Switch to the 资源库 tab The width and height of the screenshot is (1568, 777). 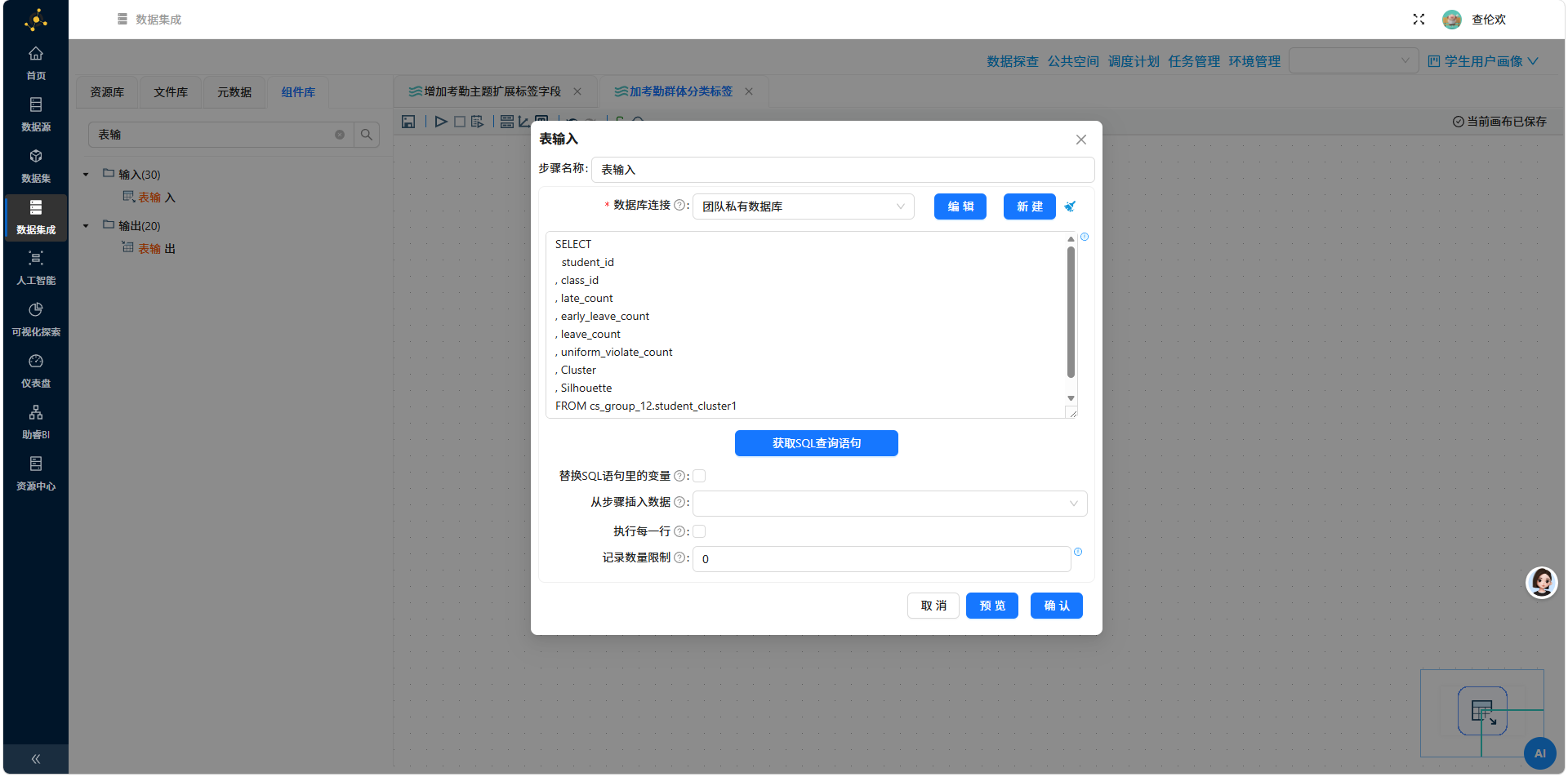pos(107,92)
